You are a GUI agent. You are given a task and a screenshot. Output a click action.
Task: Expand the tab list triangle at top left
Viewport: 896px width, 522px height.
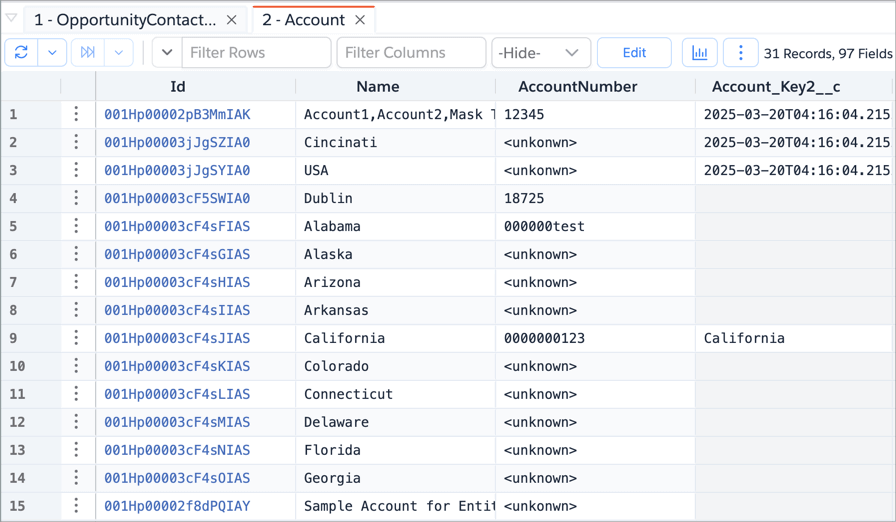point(11,18)
